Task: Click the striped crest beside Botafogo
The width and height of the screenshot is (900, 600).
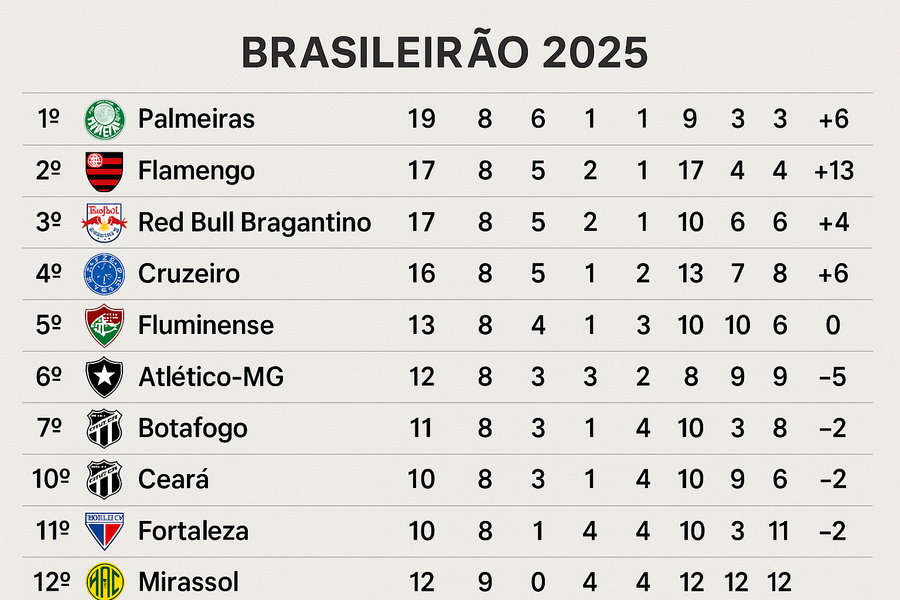Action: (x=104, y=428)
